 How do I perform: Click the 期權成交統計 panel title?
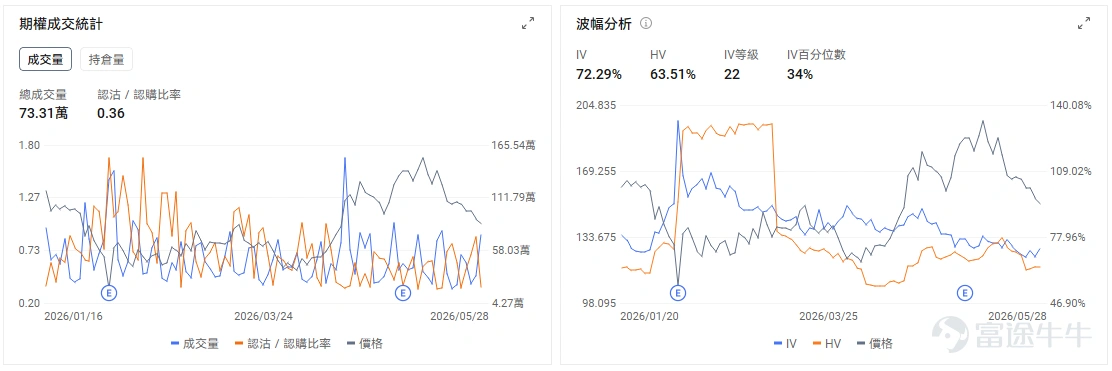coord(61,23)
